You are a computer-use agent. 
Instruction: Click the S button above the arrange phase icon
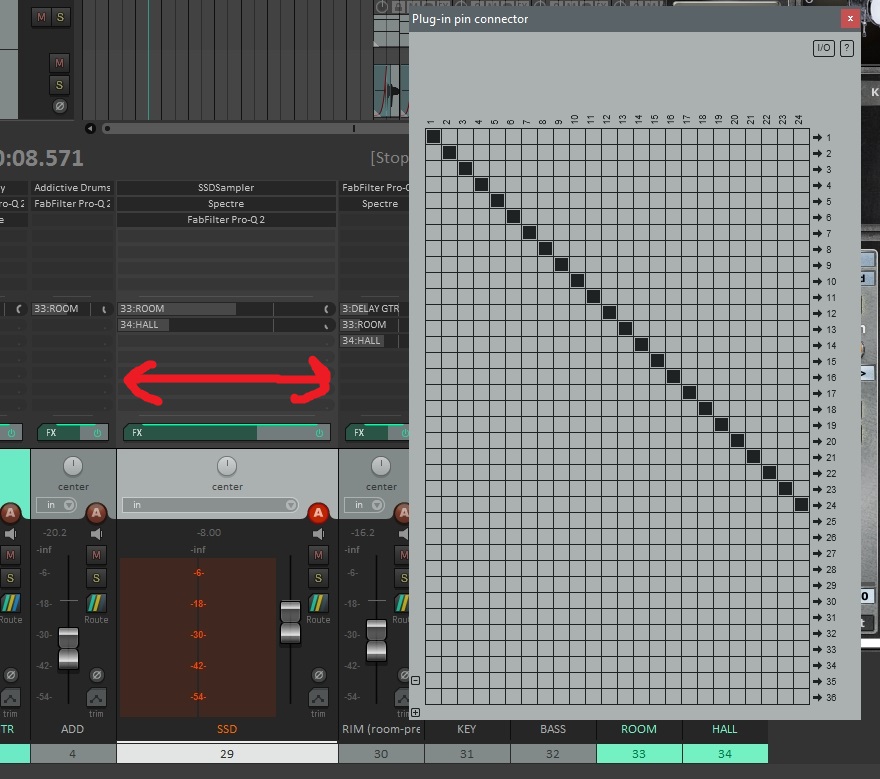click(59, 85)
